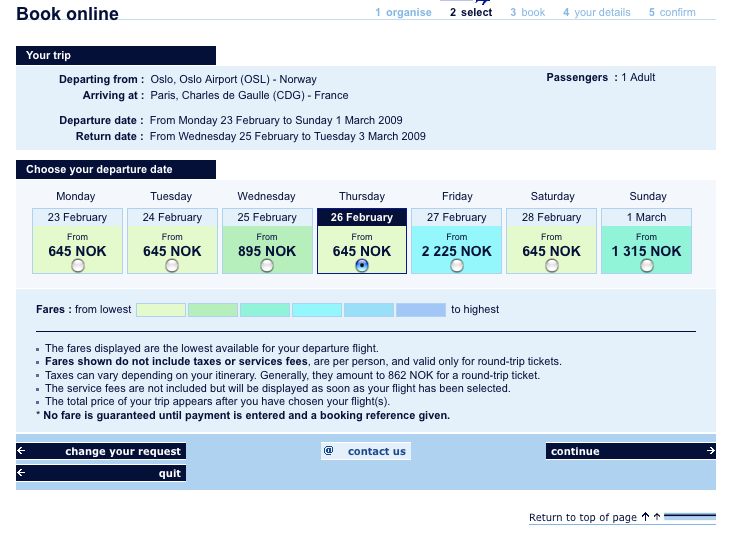The width and height of the screenshot is (729, 537).
Task: Click the Book online page title
Action: click(x=67, y=13)
